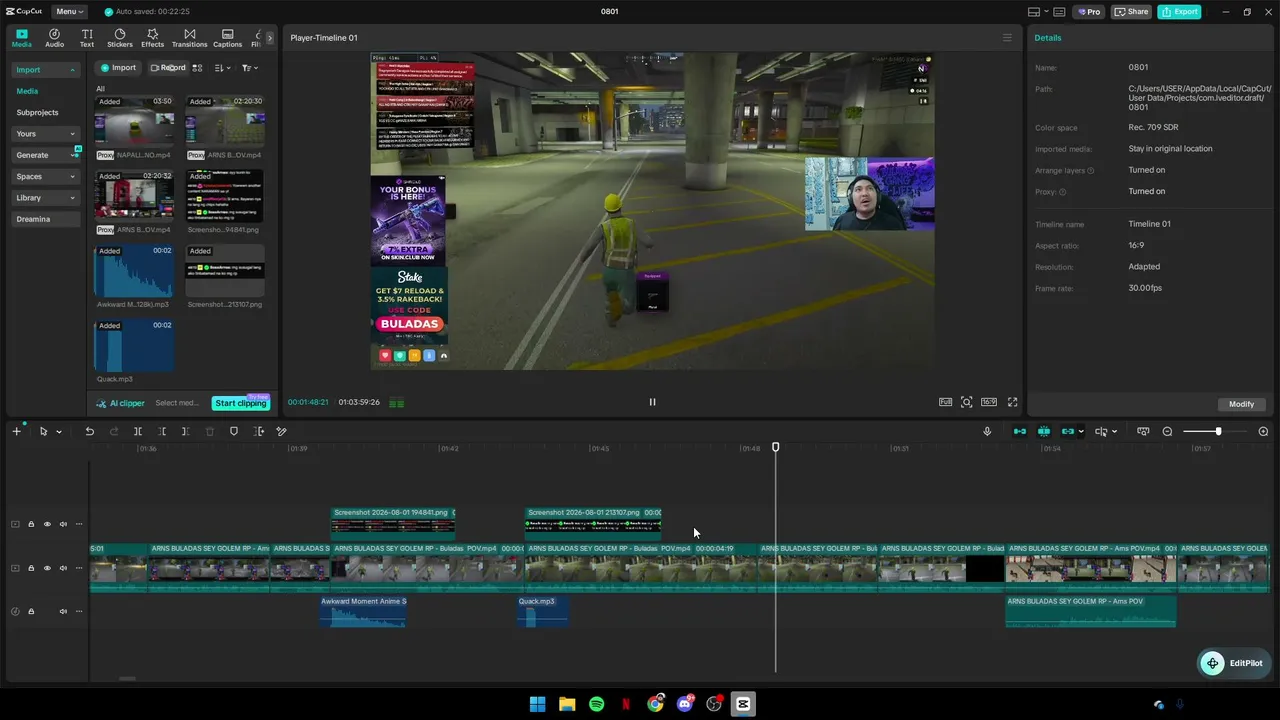Open the AI clipper tool

coord(121,403)
